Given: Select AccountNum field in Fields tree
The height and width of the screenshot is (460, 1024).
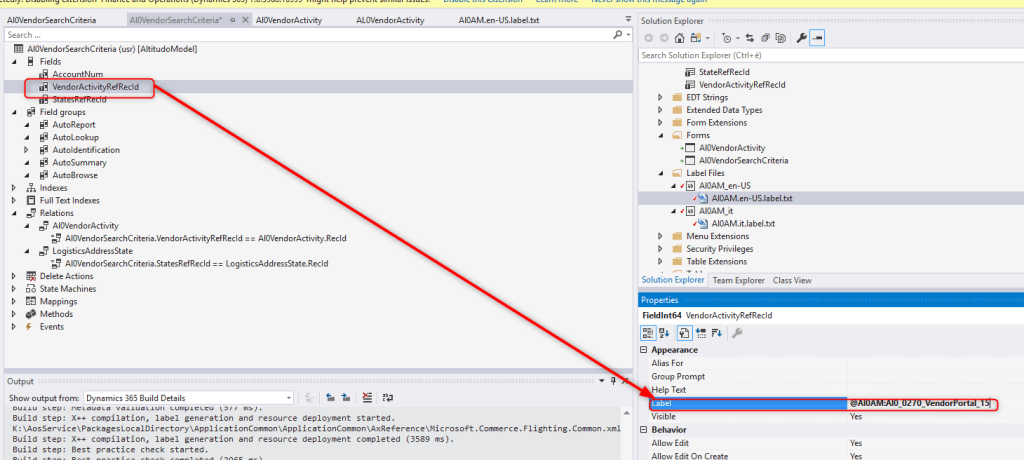Looking at the screenshot, I should tap(77, 74).
